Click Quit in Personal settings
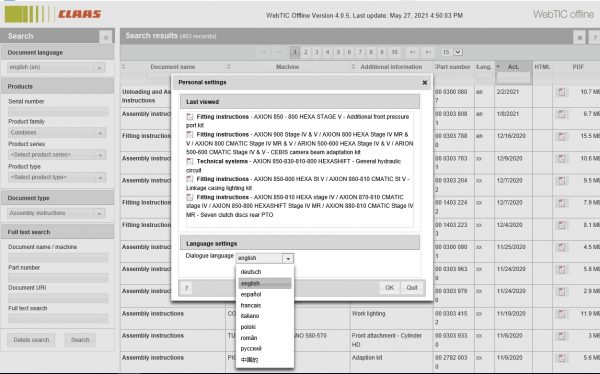Viewport: 600px width, 374px height. click(x=412, y=288)
